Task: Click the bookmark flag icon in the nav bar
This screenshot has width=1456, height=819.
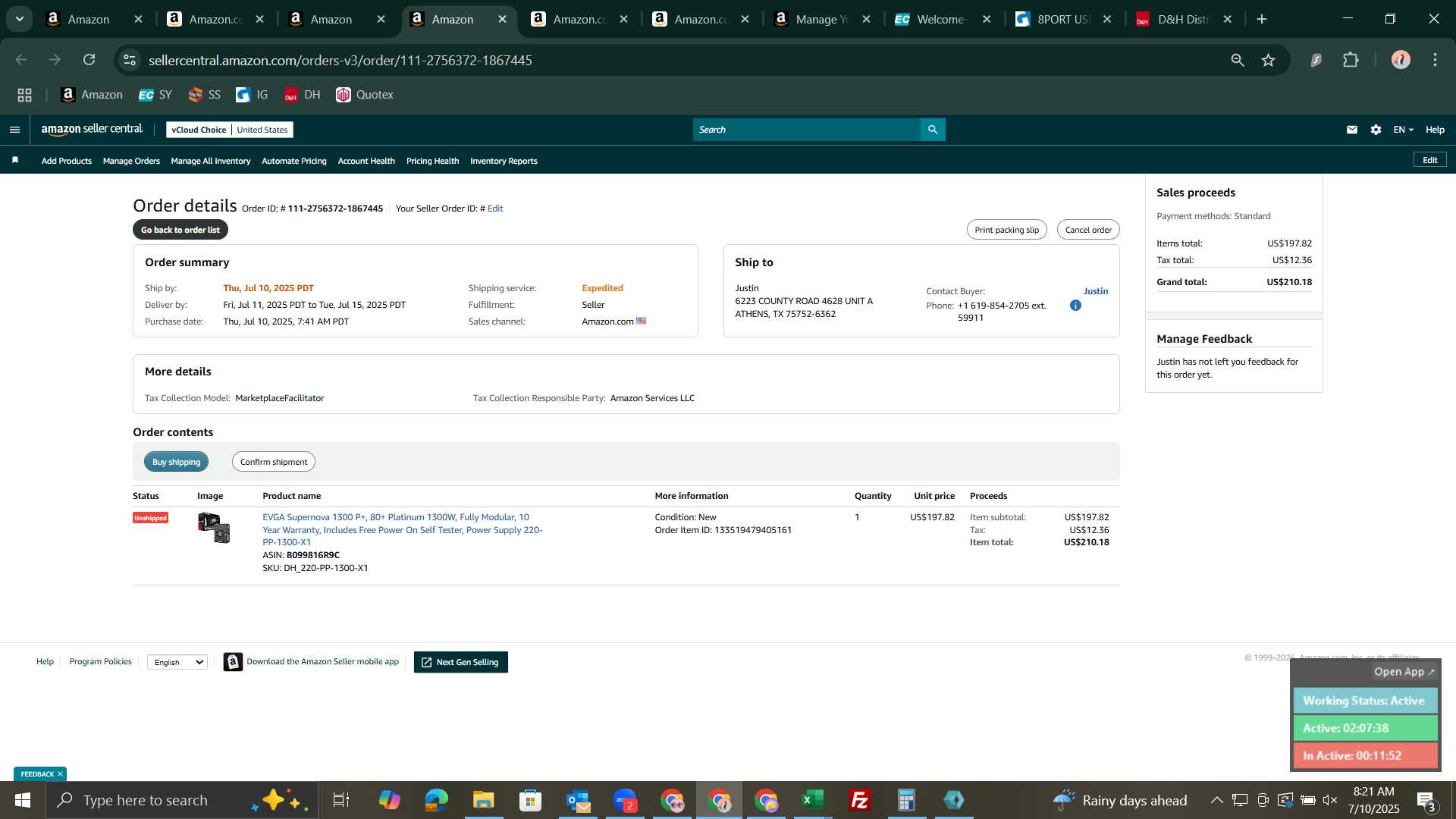Action: pyautogui.click(x=15, y=161)
